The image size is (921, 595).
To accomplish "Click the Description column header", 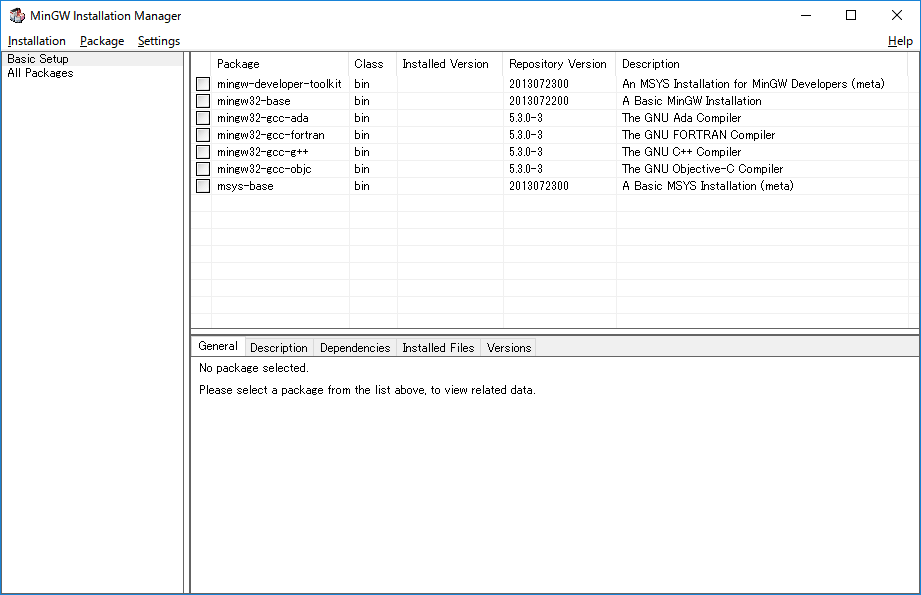I will [x=762, y=64].
